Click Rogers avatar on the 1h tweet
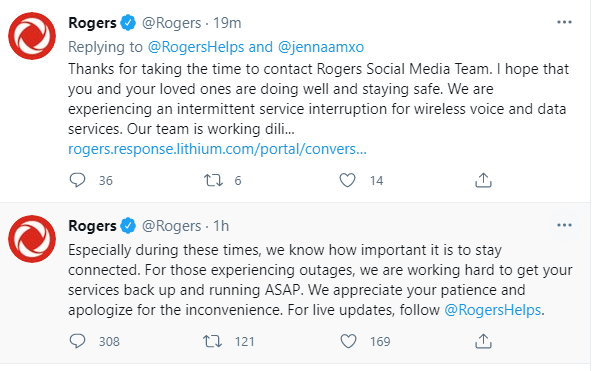 (32, 239)
